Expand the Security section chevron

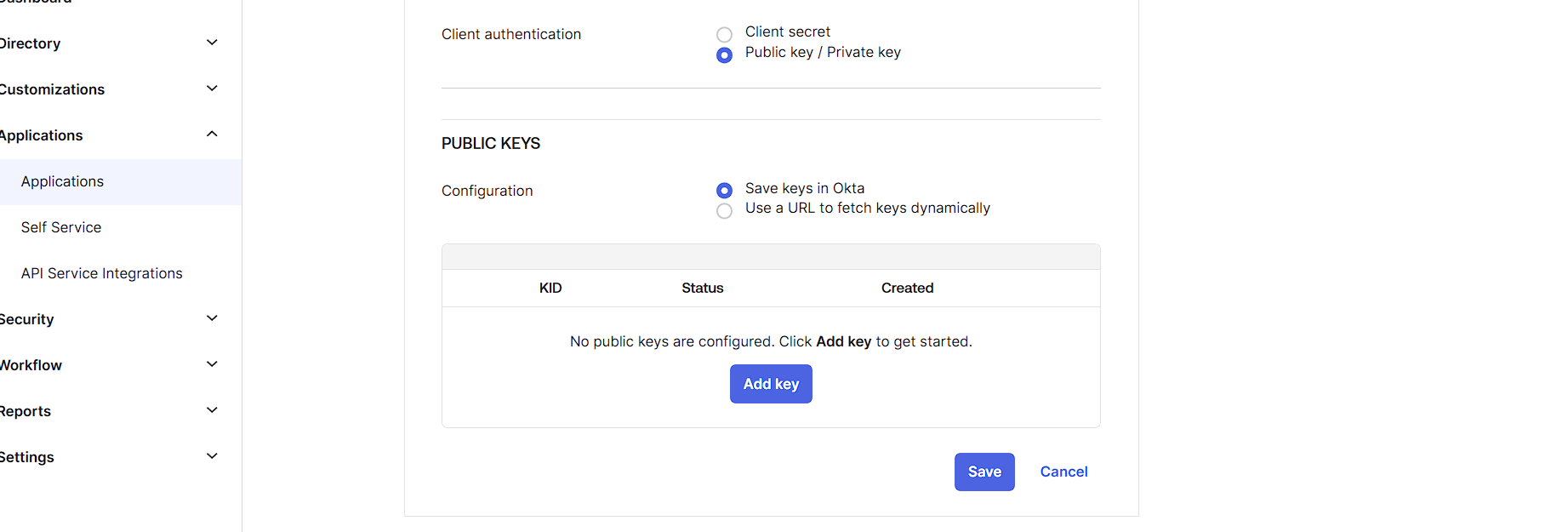(x=212, y=318)
